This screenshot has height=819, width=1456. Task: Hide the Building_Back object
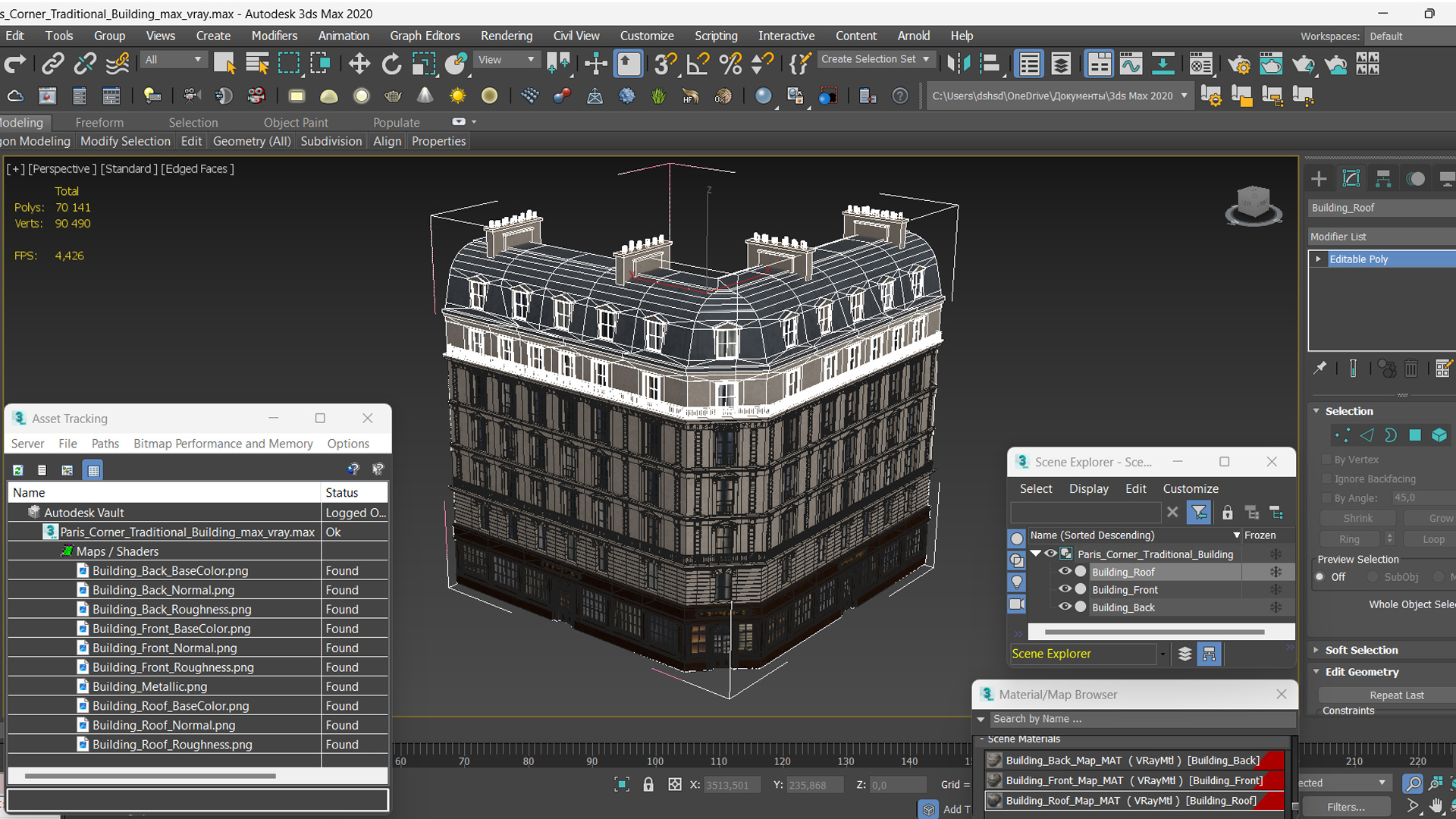click(1065, 607)
